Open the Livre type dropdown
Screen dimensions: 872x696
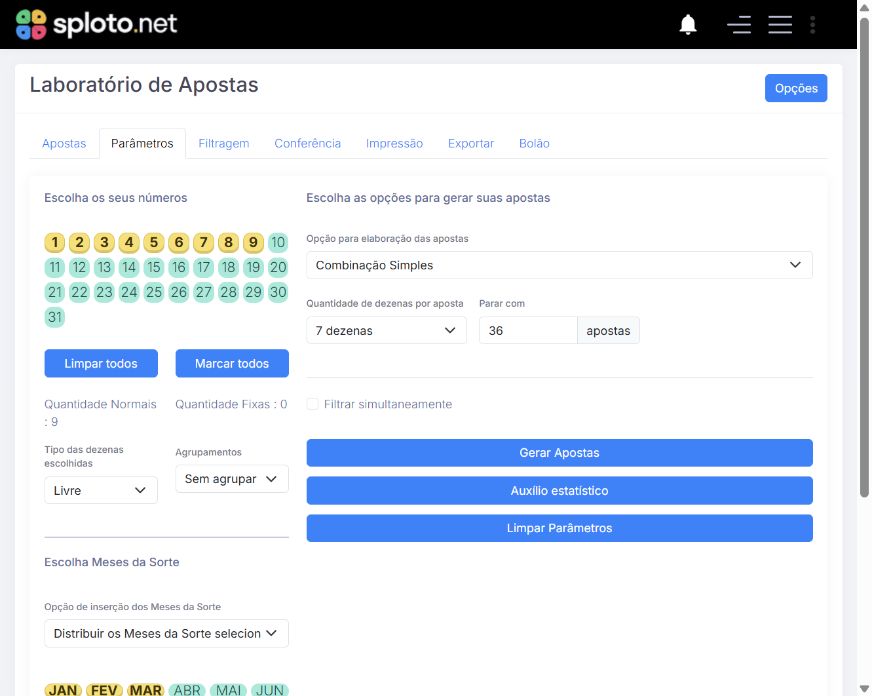101,490
